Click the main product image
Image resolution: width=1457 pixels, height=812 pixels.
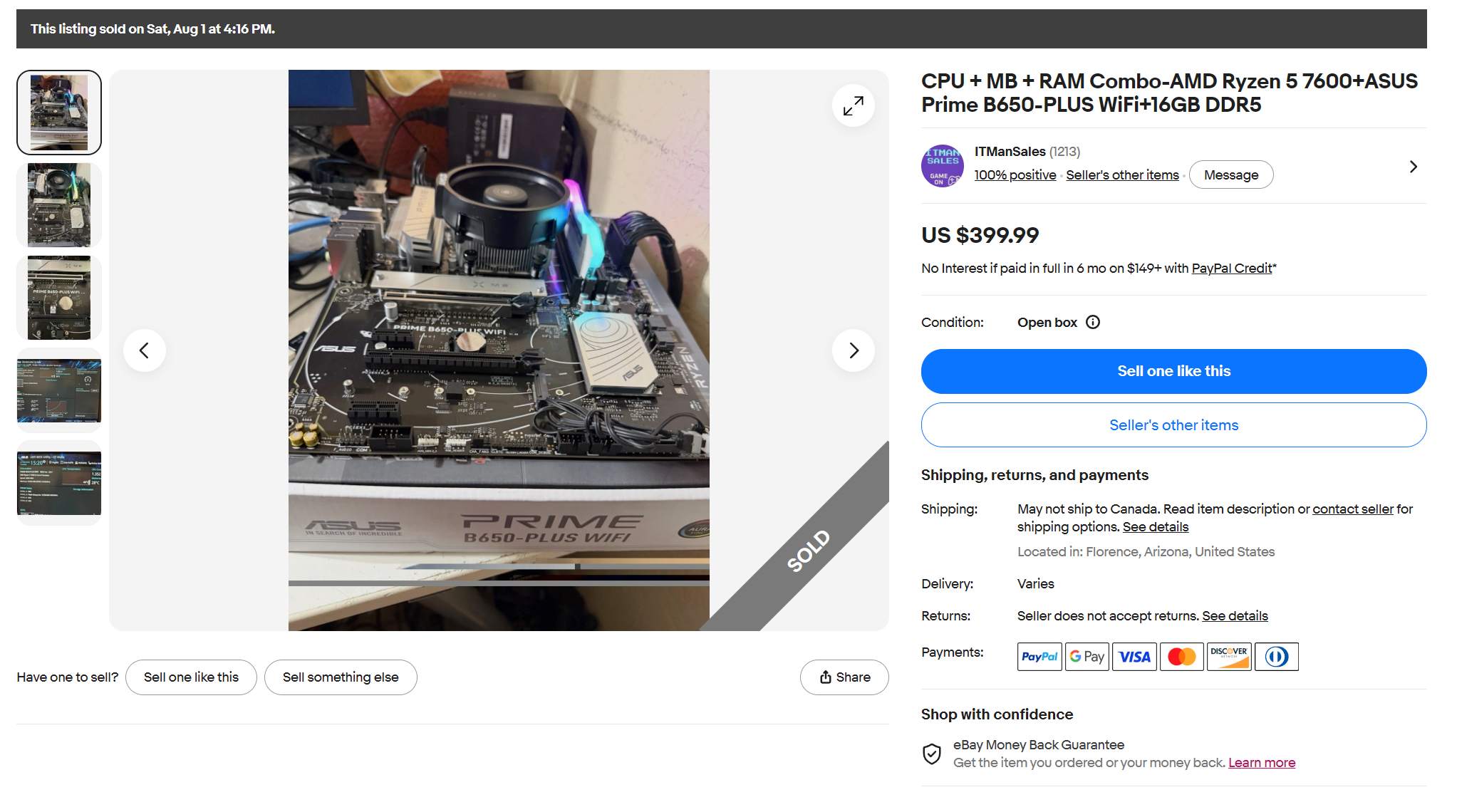[499, 350]
